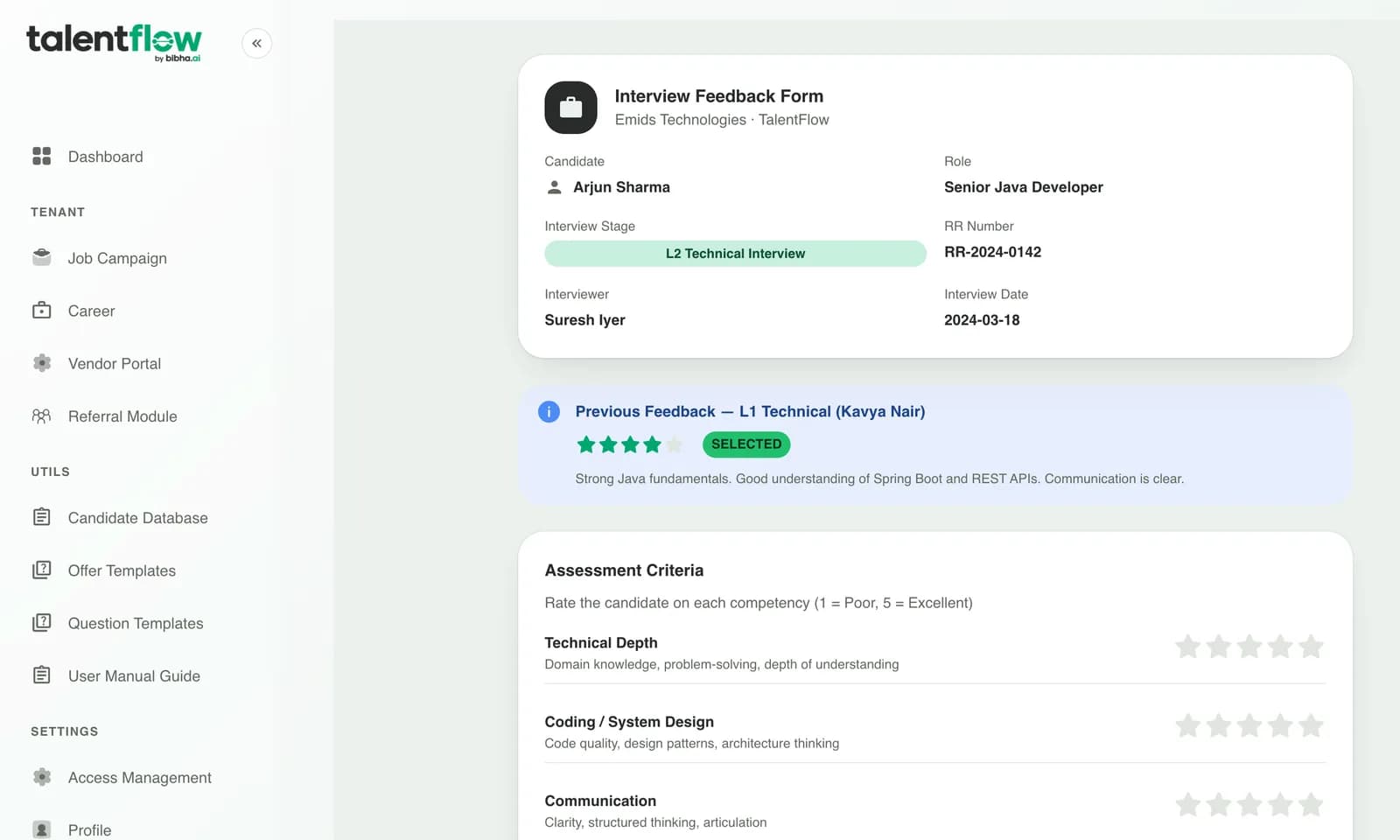Click the Question Templates icon
The width and height of the screenshot is (1400, 840).
[41, 623]
